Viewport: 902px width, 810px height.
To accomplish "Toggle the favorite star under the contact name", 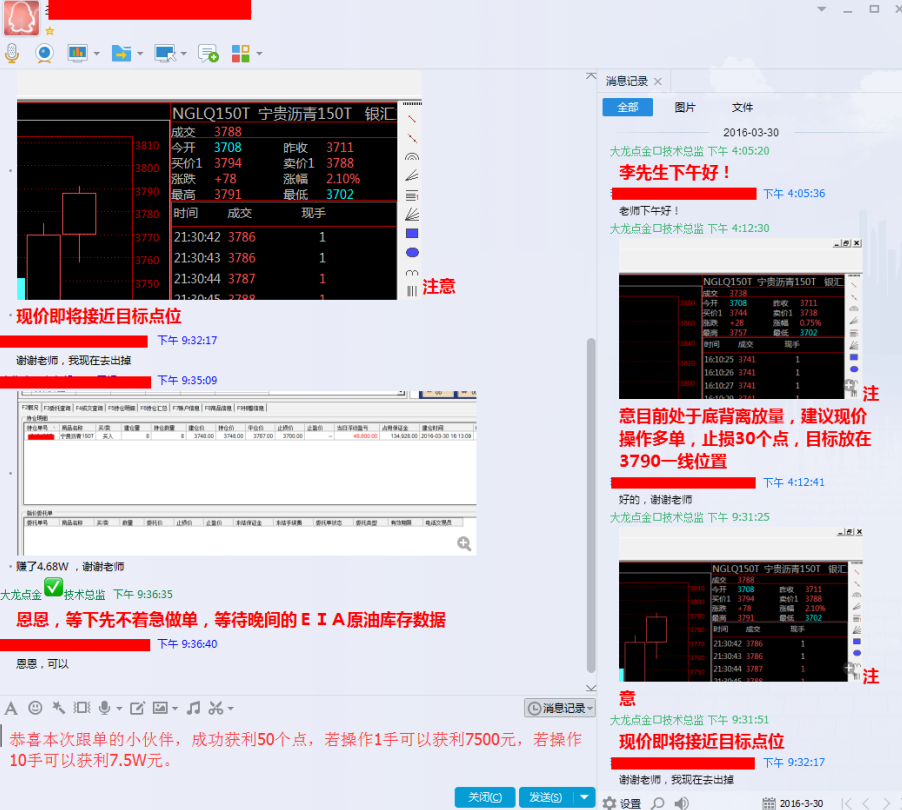I will pyautogui.click(x=49, y=31).
